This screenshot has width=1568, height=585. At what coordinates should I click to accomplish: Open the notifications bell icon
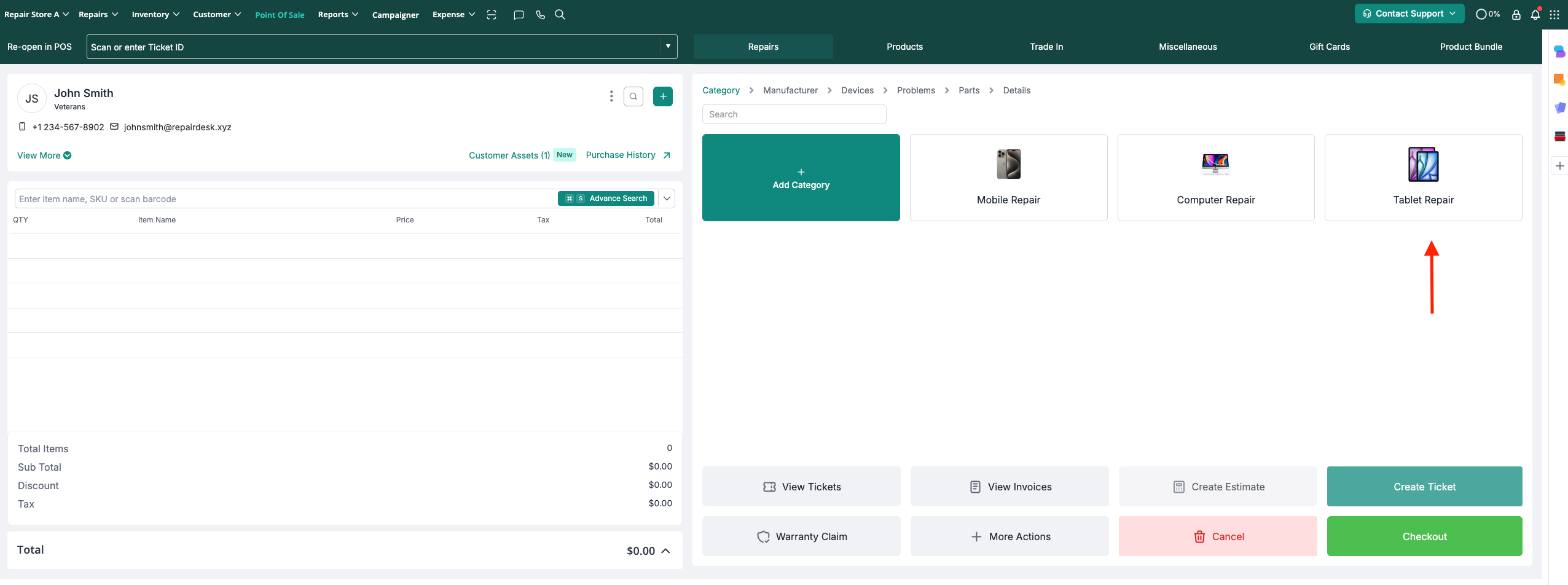pos(1535,15)
